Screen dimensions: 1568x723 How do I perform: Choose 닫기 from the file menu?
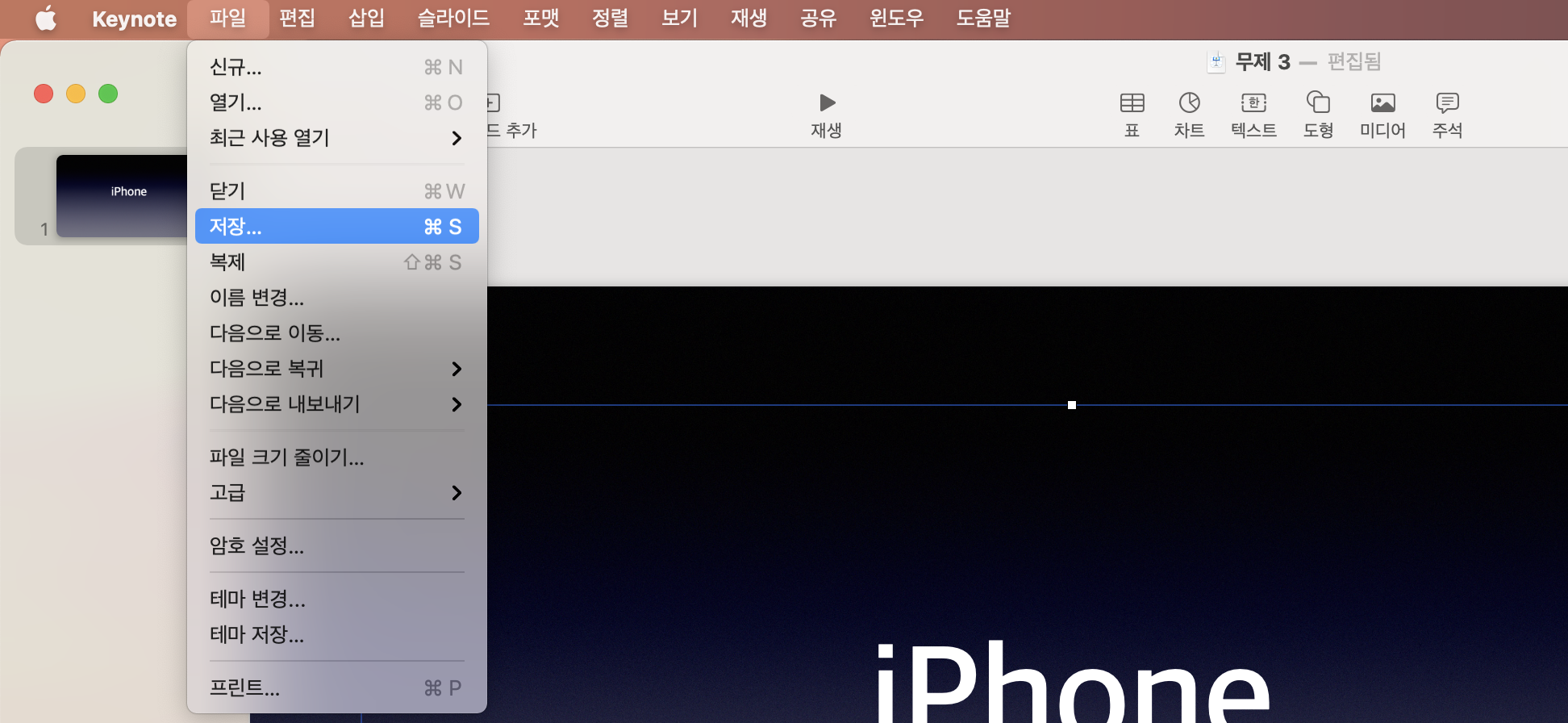(x=337, y=191)
